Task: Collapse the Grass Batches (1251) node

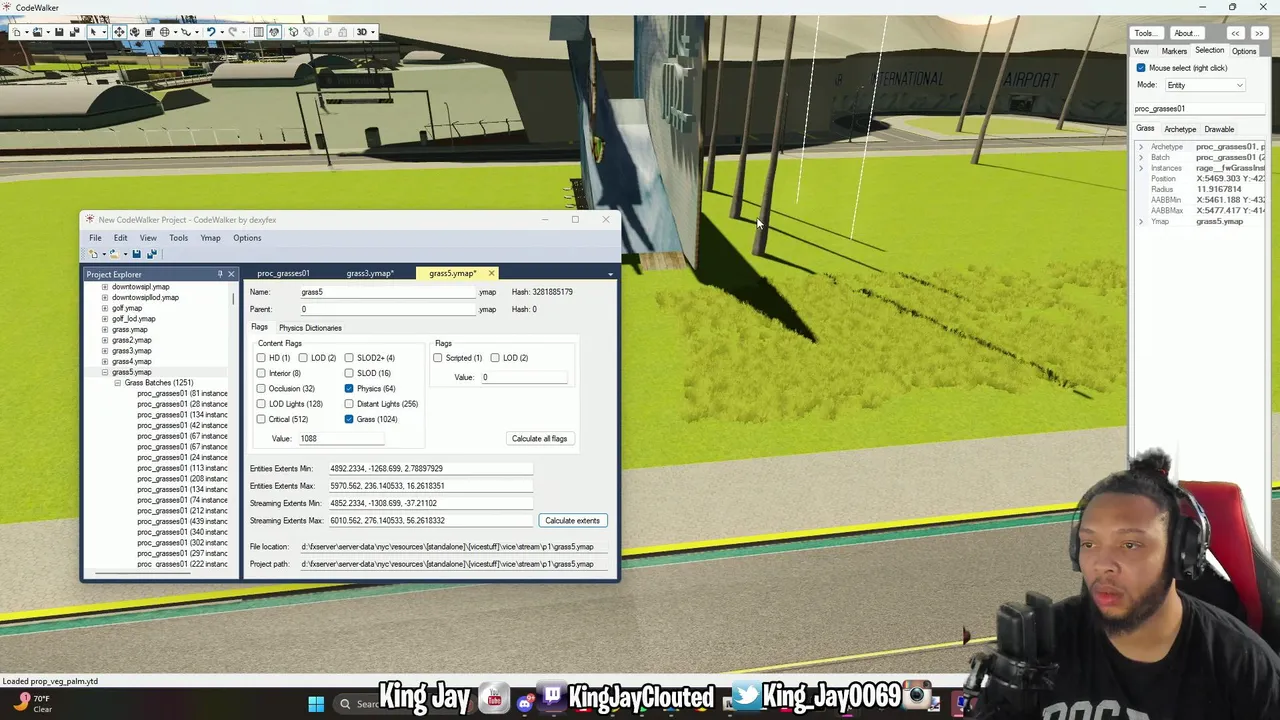Action: (x=117, y=383)
